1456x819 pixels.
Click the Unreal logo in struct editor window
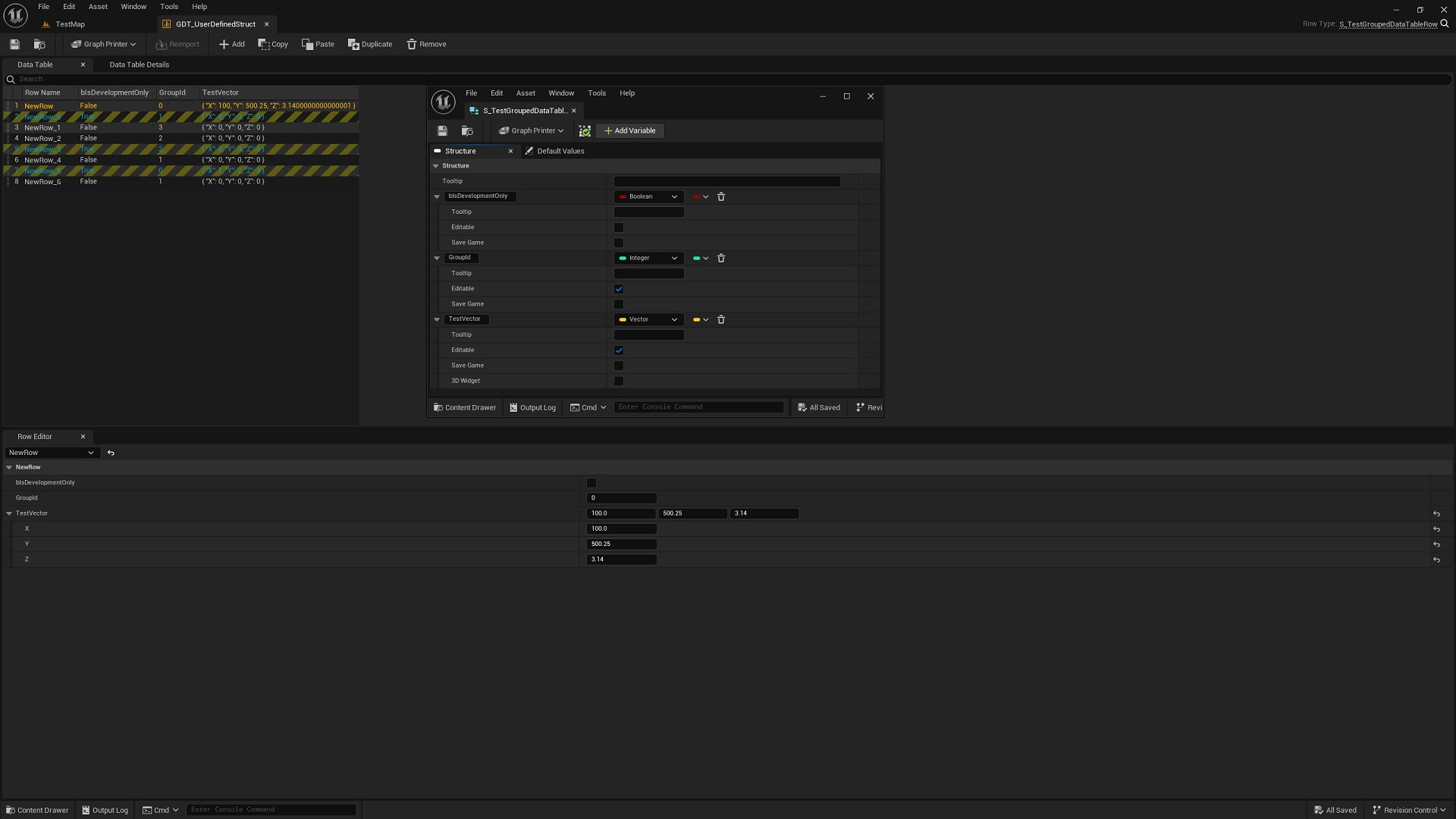point(443,102)
